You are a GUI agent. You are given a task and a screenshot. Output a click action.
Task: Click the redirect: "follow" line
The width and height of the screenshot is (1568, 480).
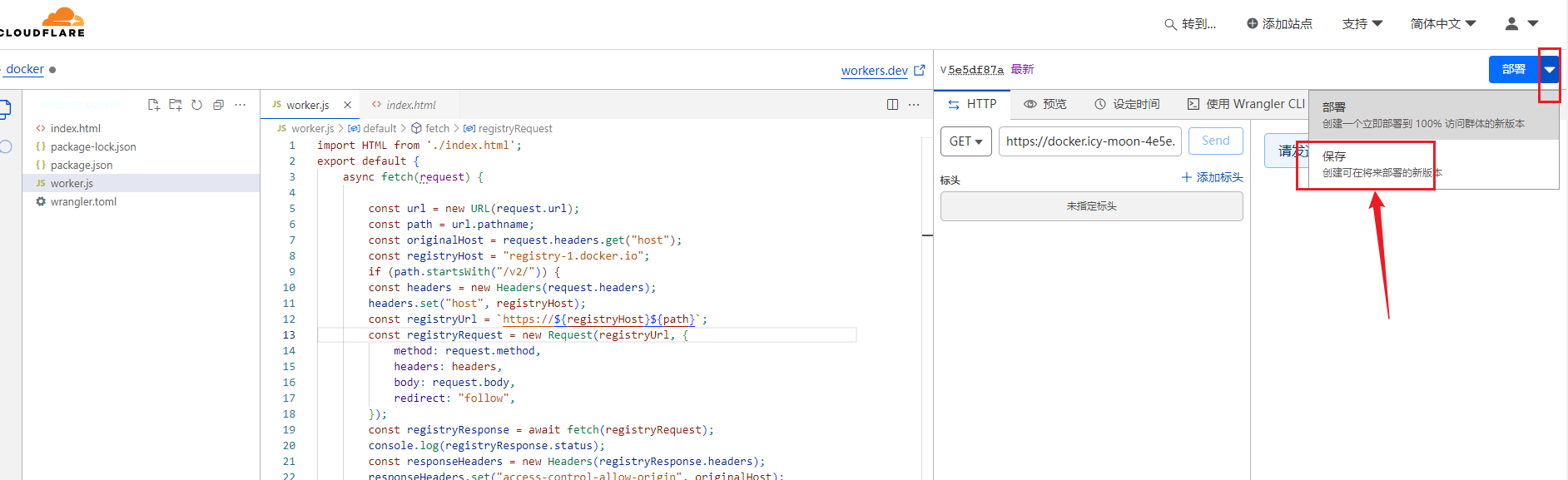[x=454, y=398]
